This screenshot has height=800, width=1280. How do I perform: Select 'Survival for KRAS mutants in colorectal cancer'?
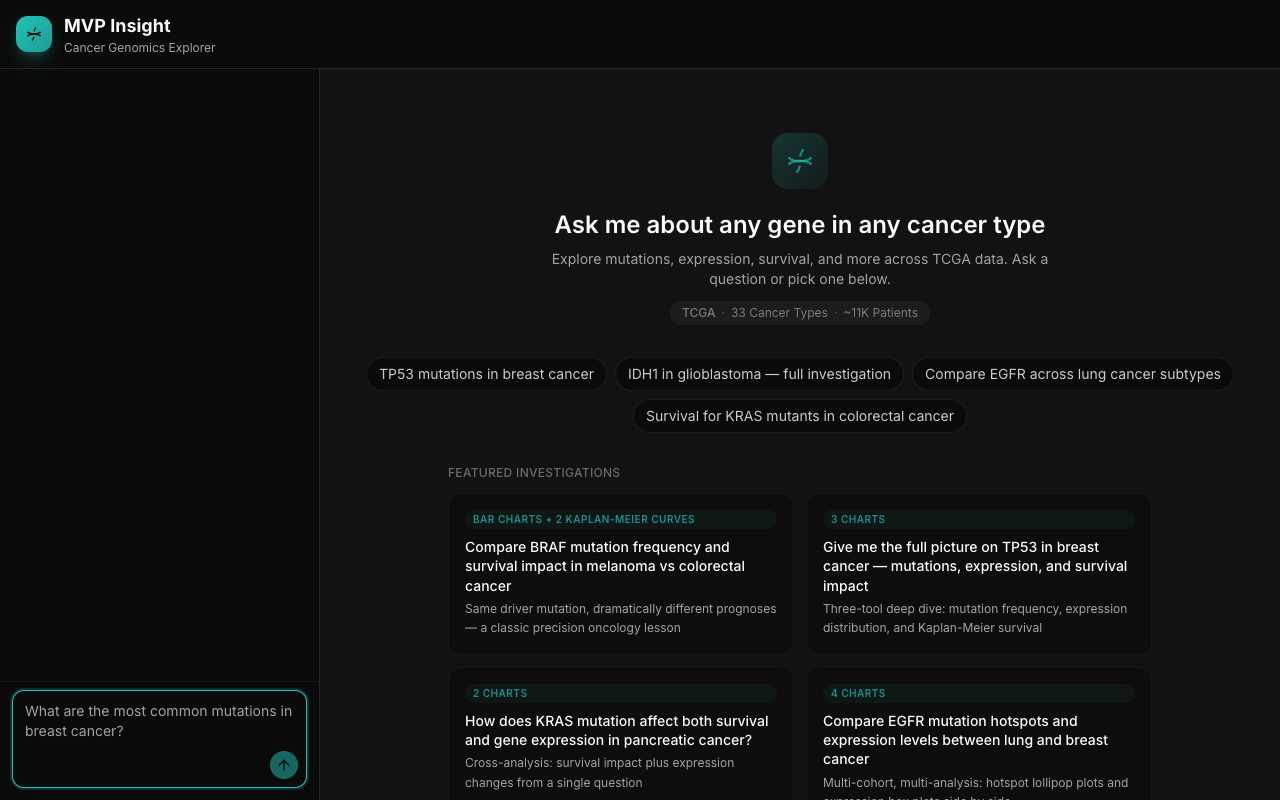pos(799,416)
